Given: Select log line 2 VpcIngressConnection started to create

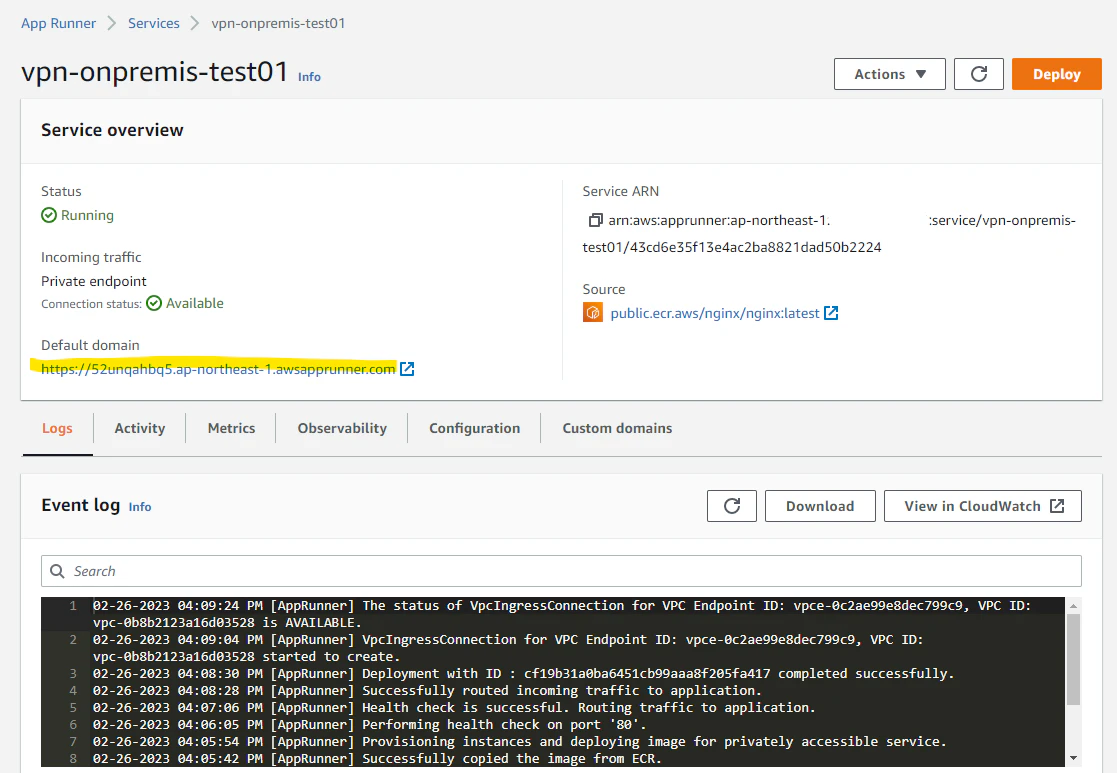Looking at the screenshot, I should tap(508, 648).
